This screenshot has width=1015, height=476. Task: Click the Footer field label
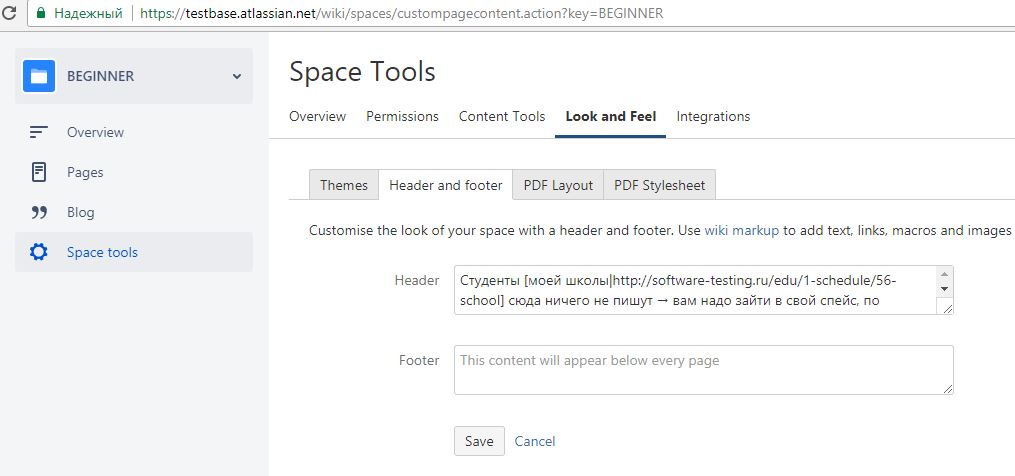tap(419, 360)
